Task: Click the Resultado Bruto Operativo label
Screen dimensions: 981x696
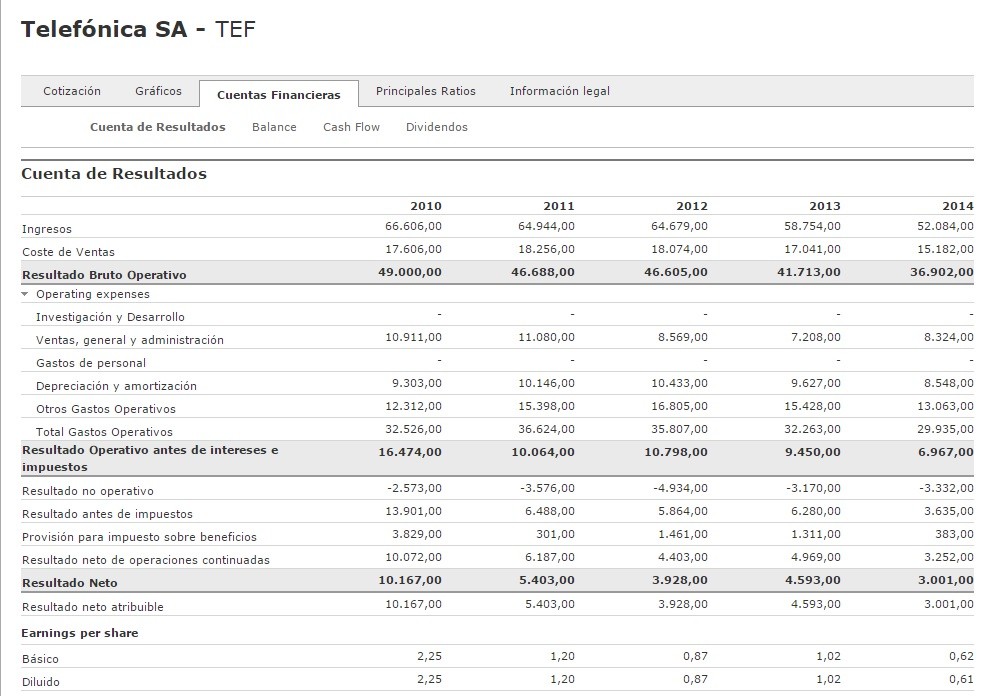Action: tap(104, 275)
